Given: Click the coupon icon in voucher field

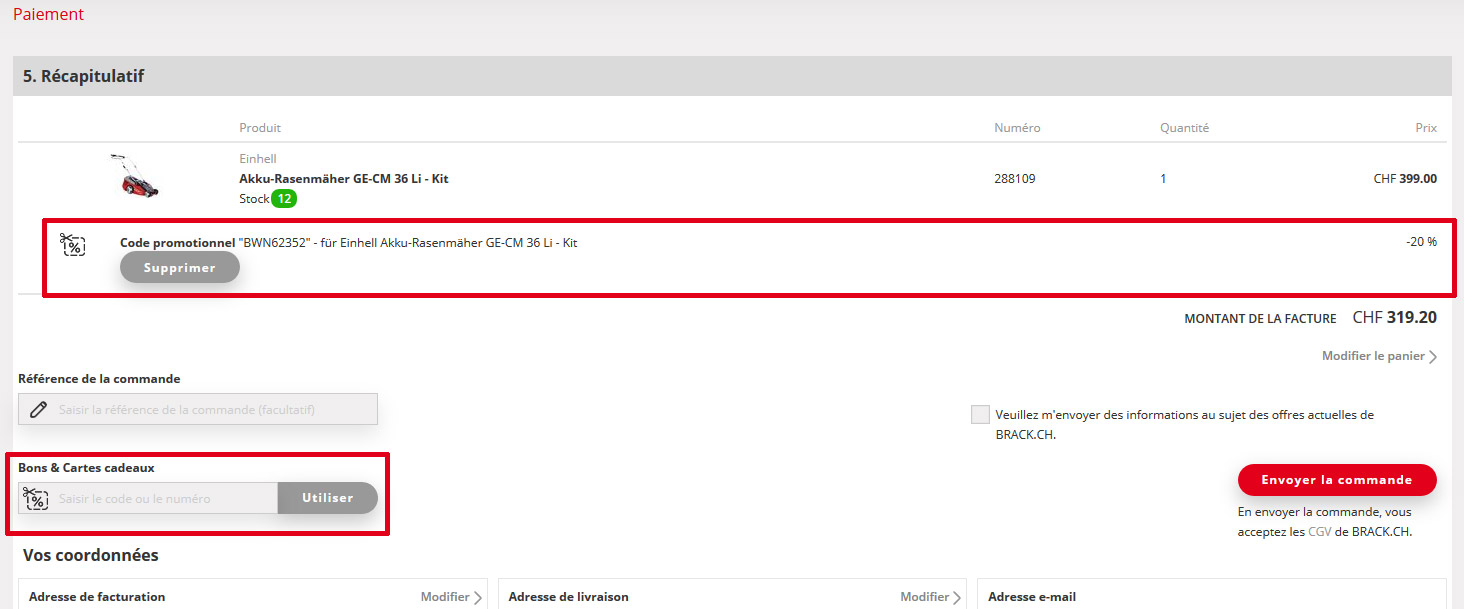Looking at the screenshot, I should [x=36, y=498].
